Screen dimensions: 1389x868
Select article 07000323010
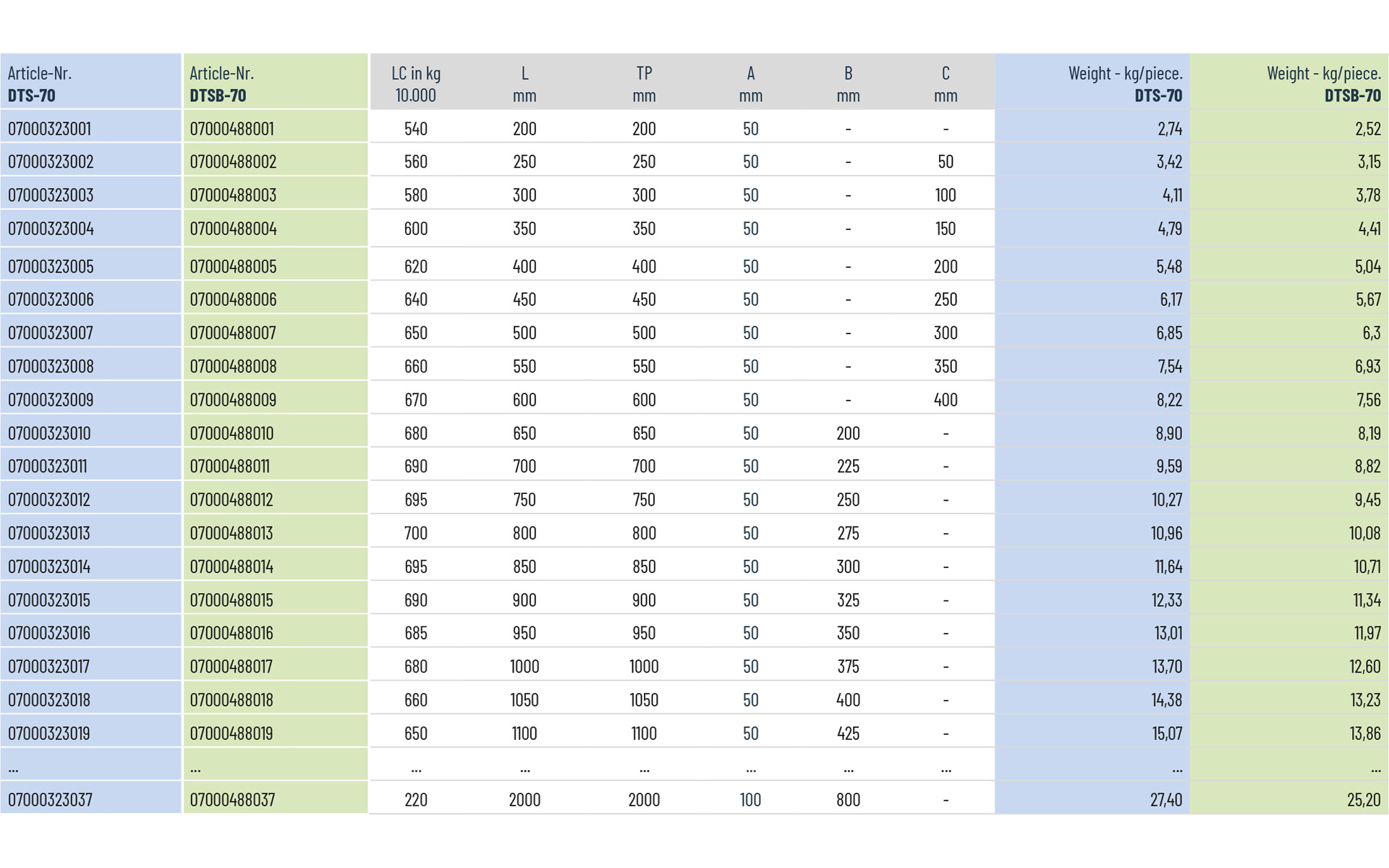[x=49, y=433]
